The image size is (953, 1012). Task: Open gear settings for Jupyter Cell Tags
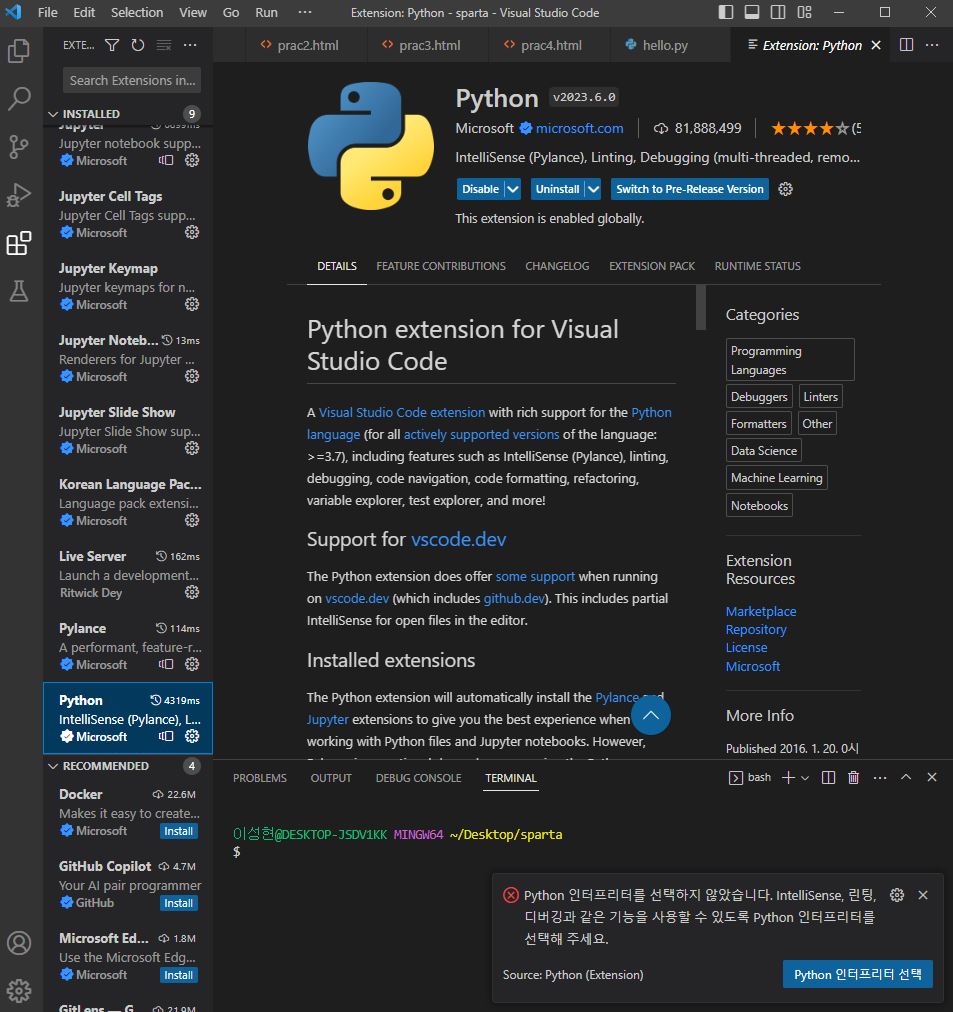[192, 232]
